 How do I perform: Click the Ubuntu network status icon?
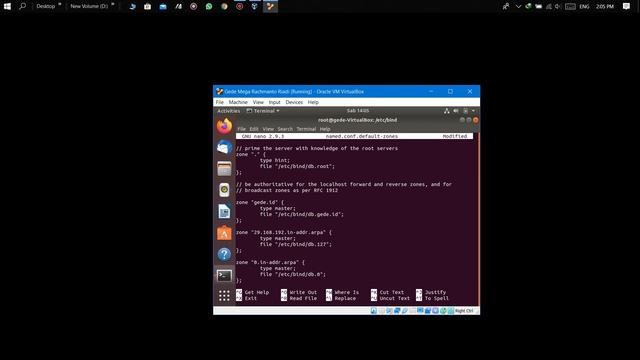(447, 111)
